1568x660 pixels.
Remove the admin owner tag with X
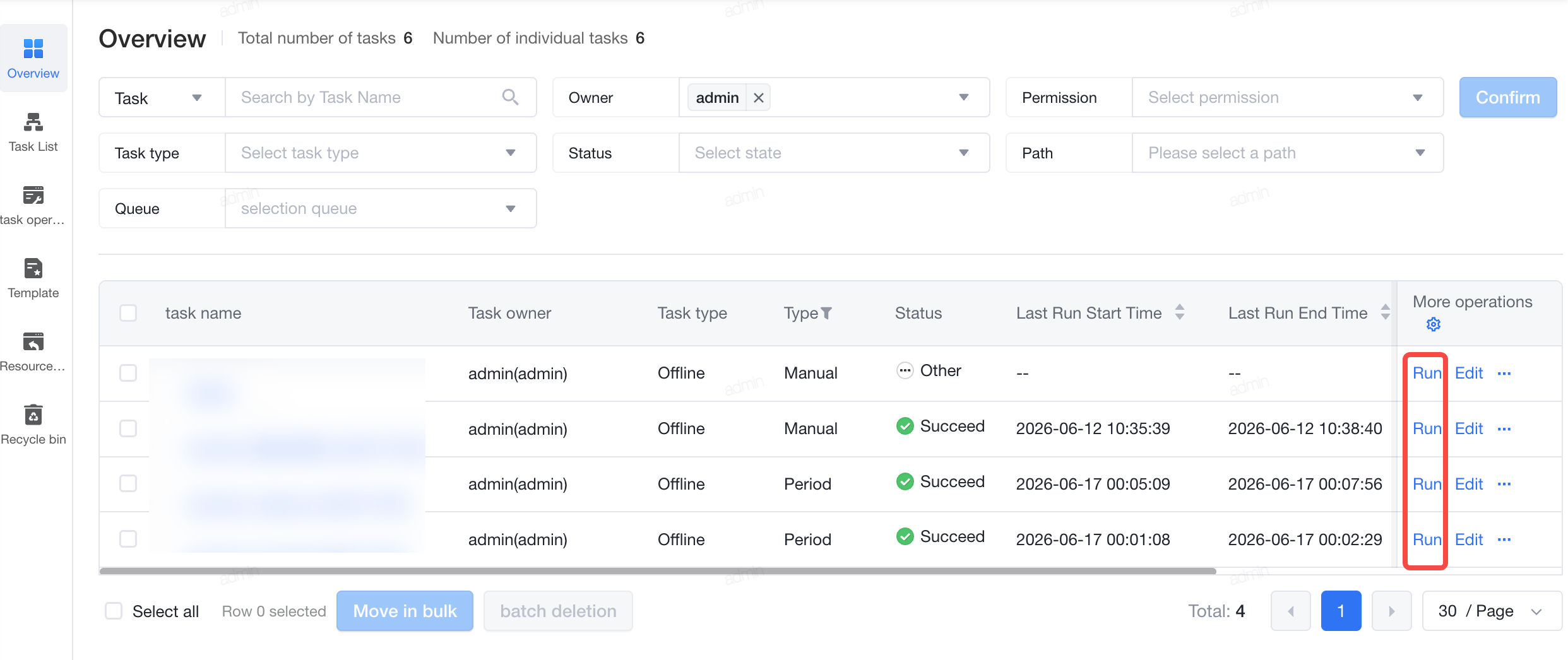(759, 98)
